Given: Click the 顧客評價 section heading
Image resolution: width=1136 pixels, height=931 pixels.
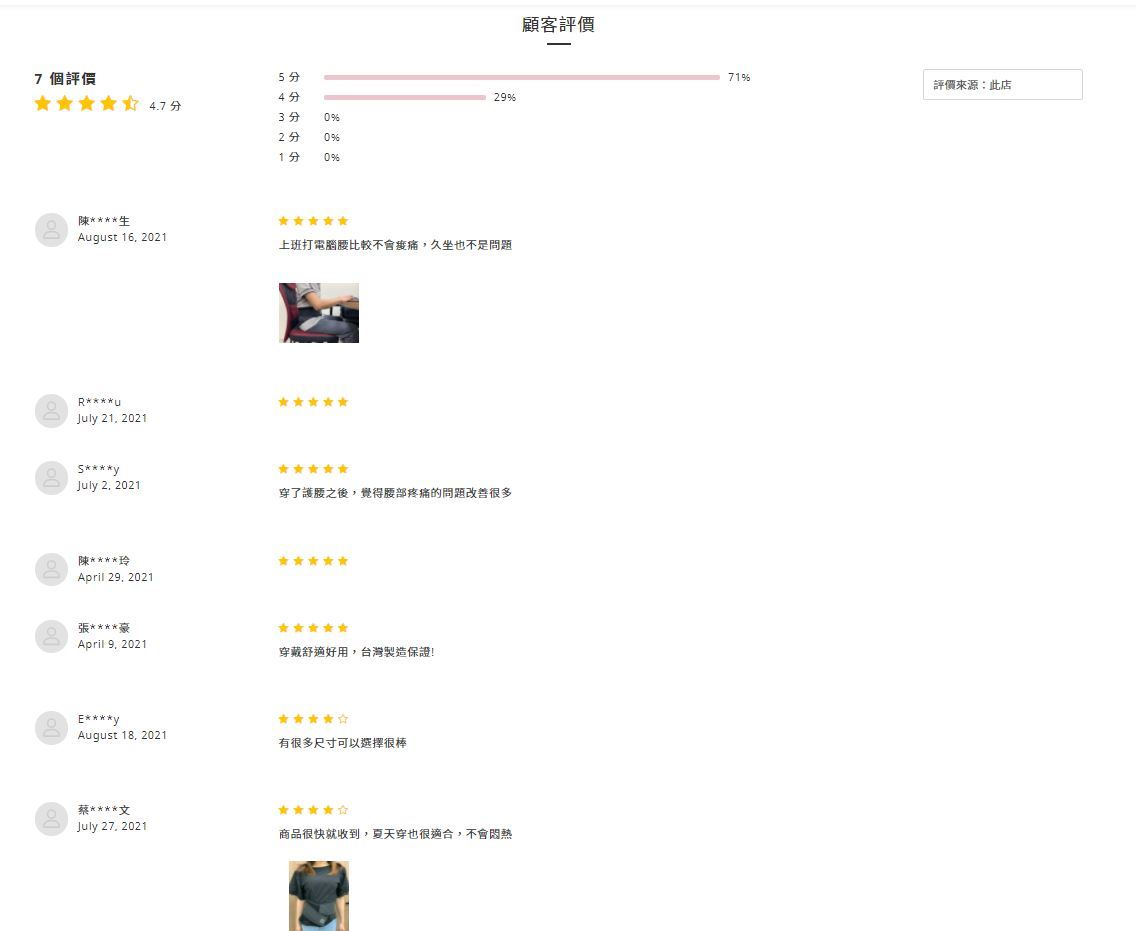Looking at the screenshot, I should coord(559,25).
